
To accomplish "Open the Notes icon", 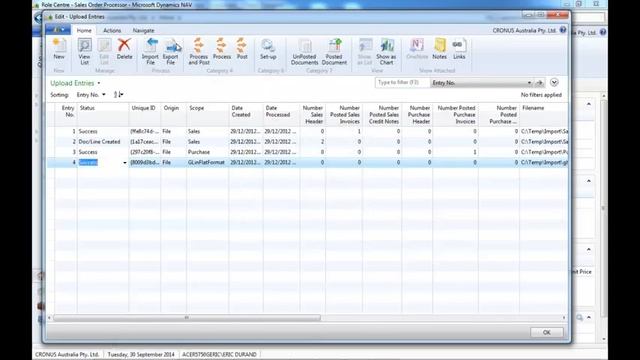I will point(440,49).
